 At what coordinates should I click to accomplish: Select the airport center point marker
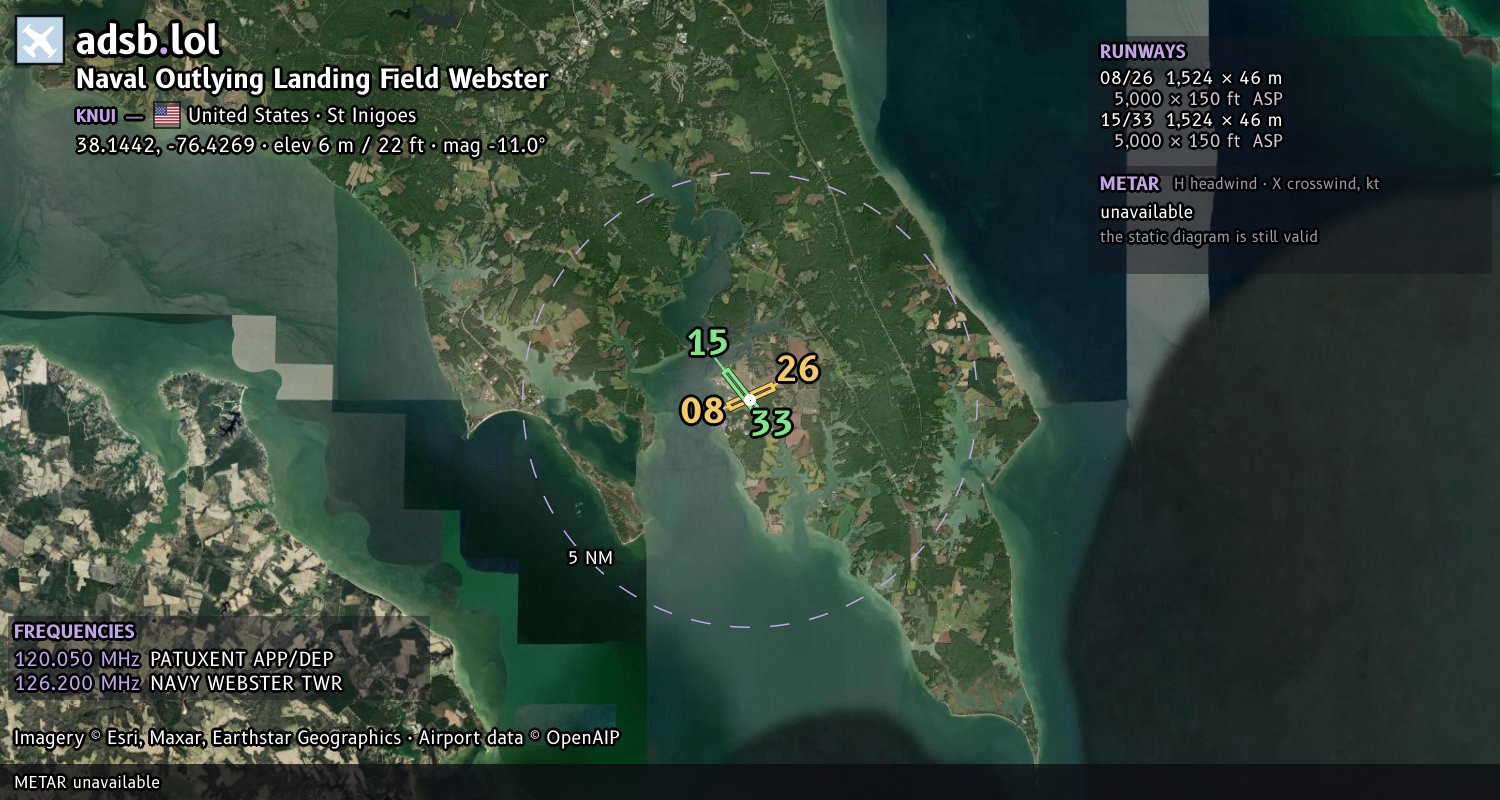click(x=750, y=399)
